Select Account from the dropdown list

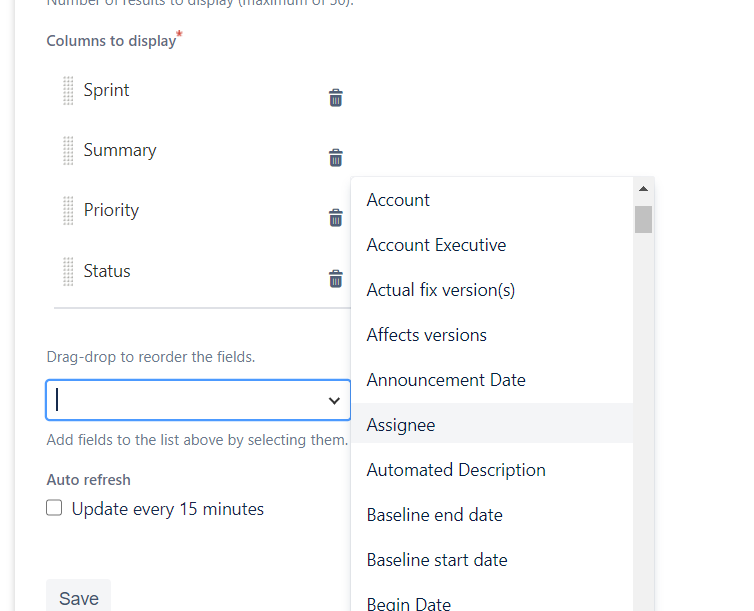tap(398, 200)
